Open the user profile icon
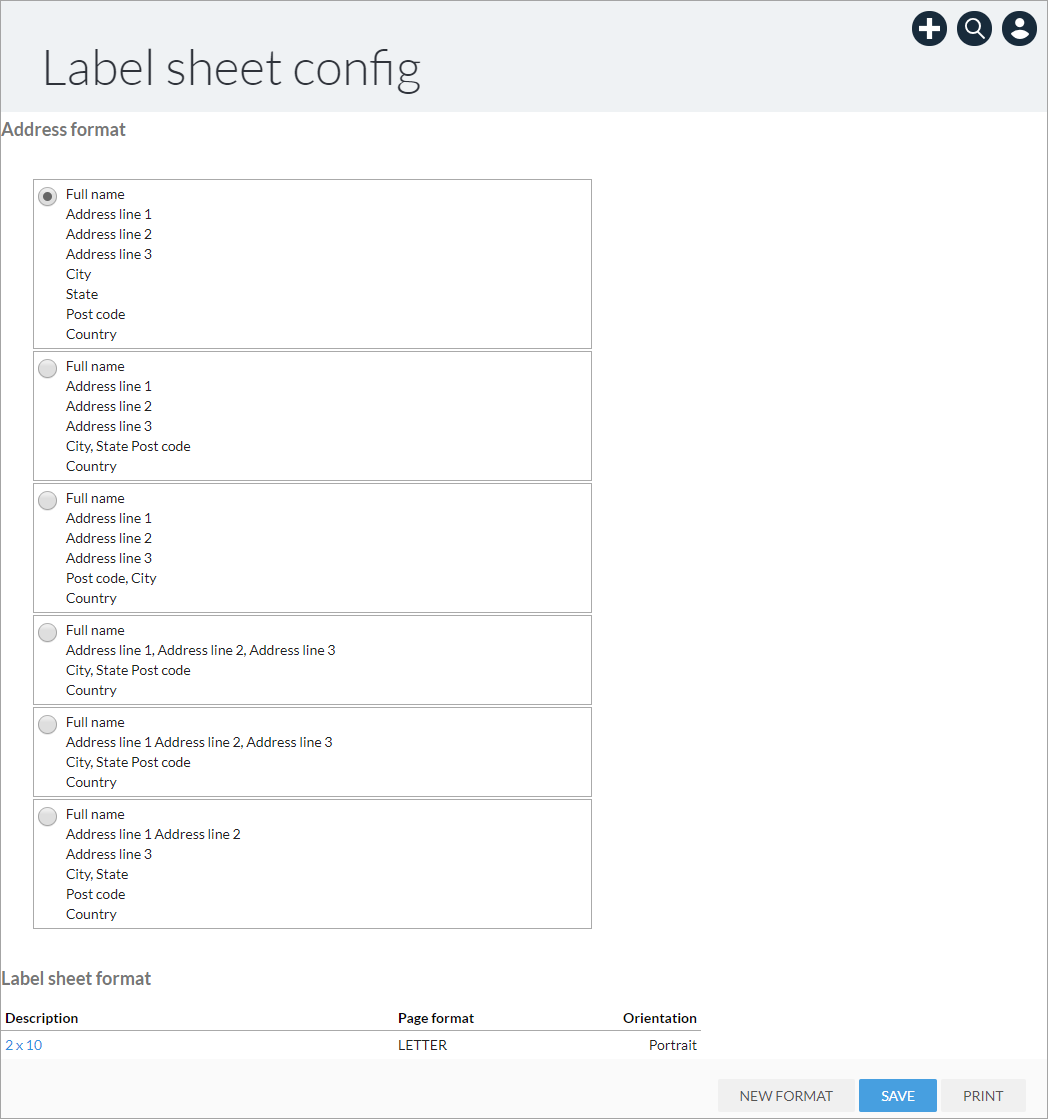 coord(1019,29)
